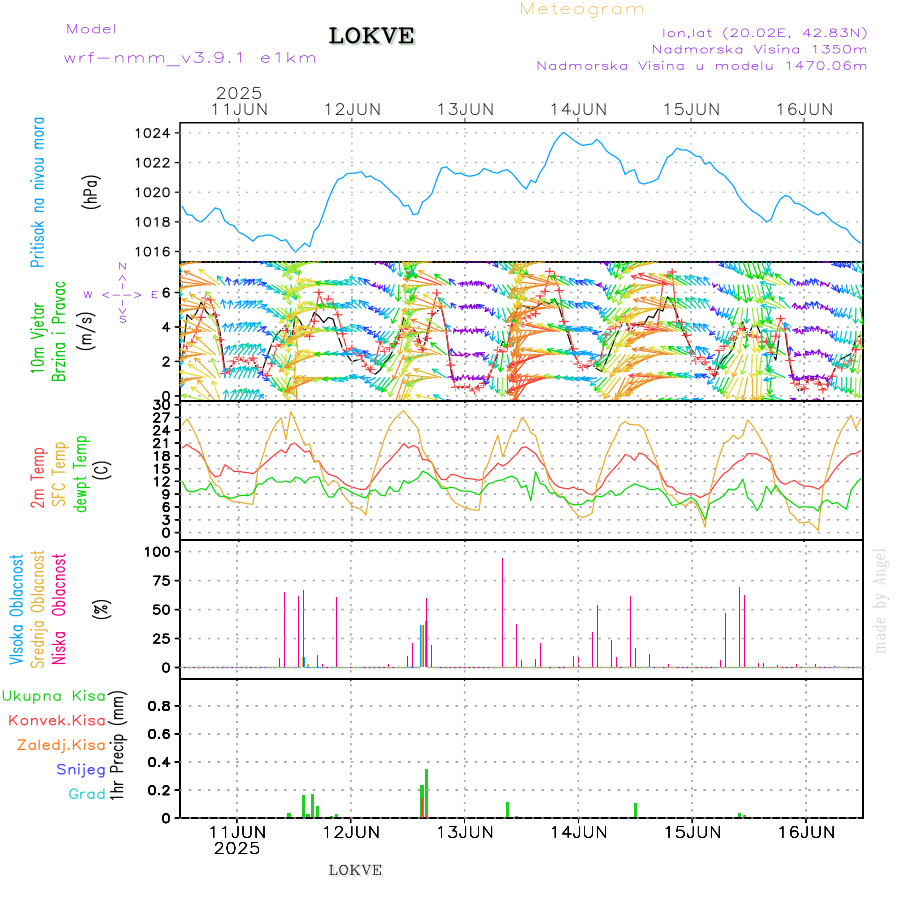Image resolution: width=900 pixels, height=900 pixels.
Task: Click the "Brzina i Pravac" wind label
Action: tap(59, 332)
